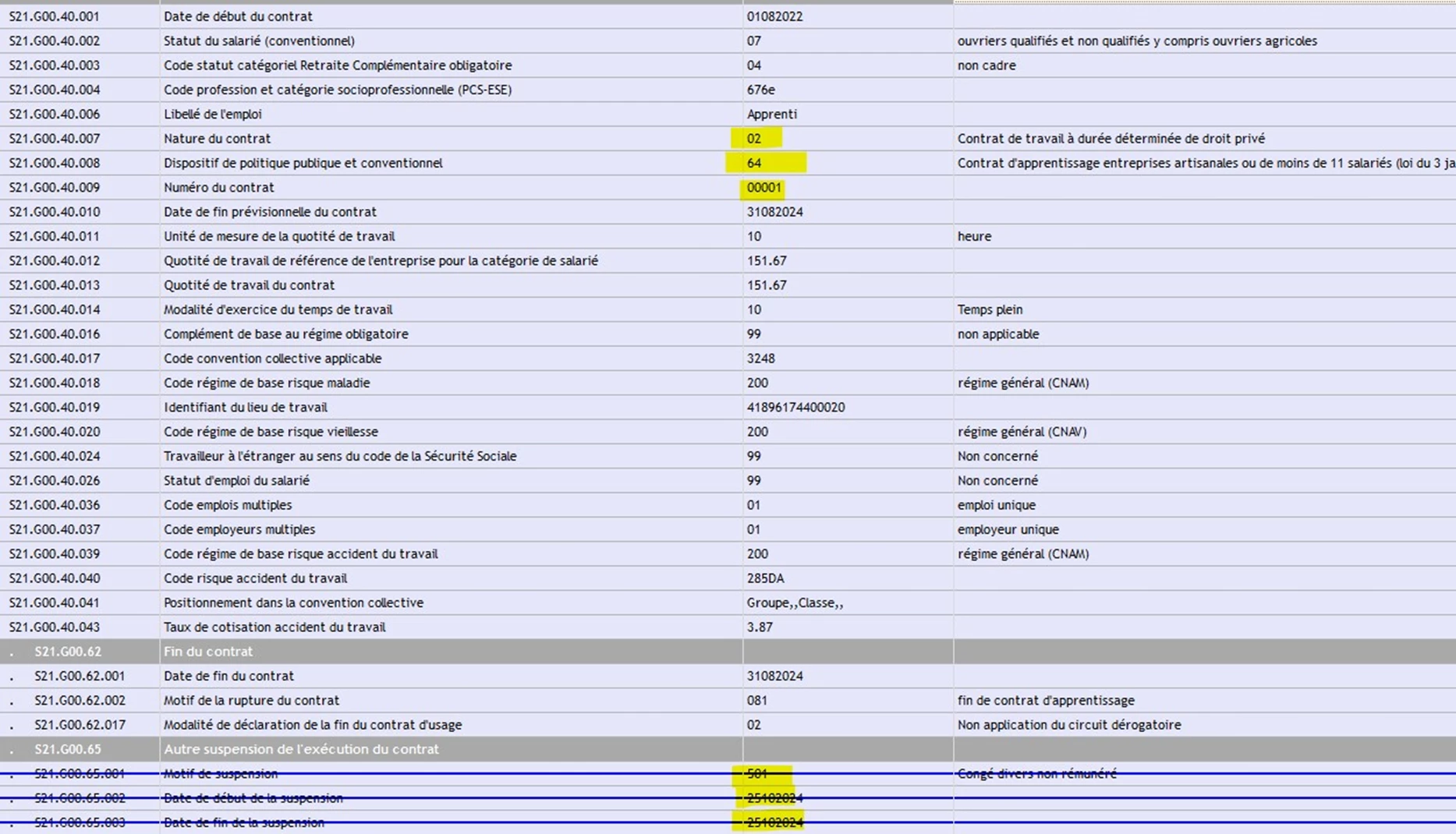The width and height of the screenshot is (1456, 834).
Task: Select the contract number 00001
Action: [x=763, y=187]
